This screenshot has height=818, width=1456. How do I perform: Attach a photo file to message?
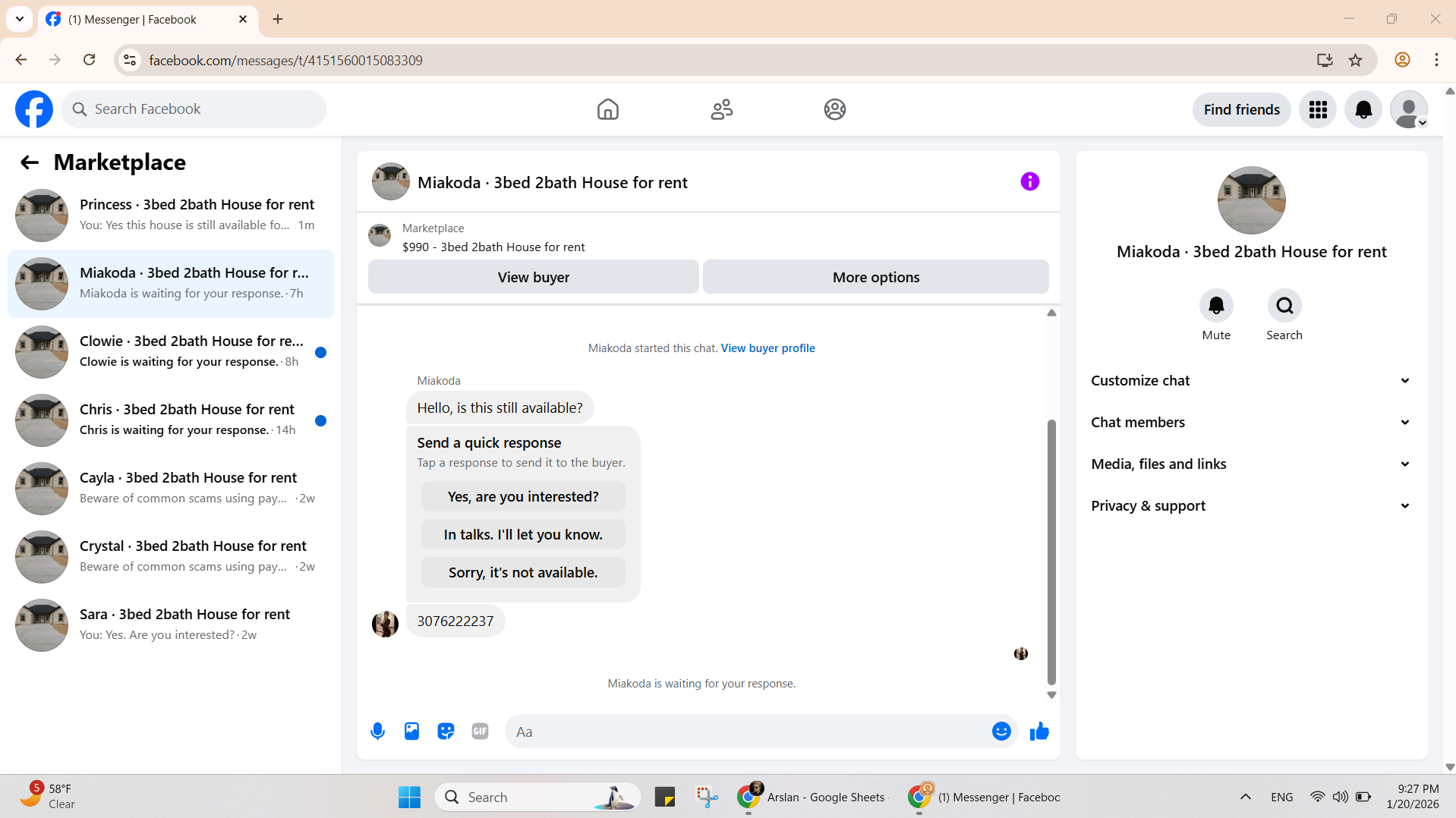pyautogui.click(x=411, y=731)
